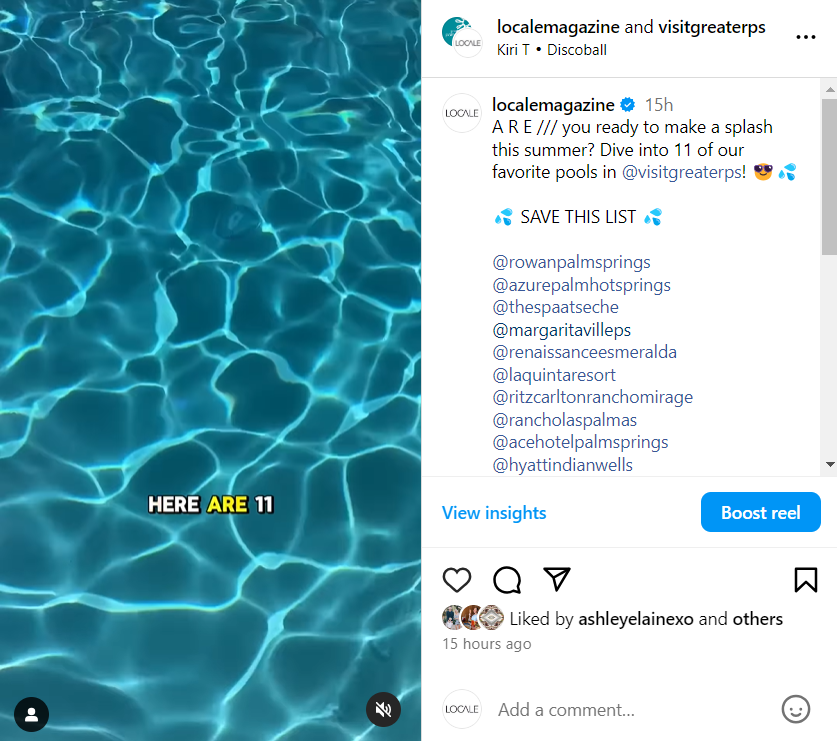This screenshot has width=837, height=741.
Task: Open the emoji picker in the comment box
Action: point(795,709)
